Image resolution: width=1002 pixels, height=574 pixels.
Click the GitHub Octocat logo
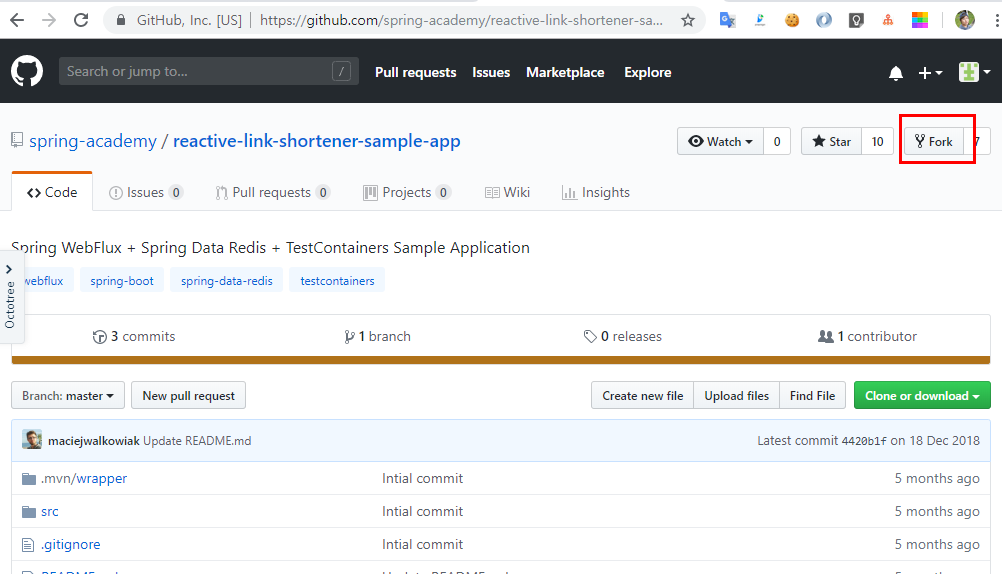tap(27, 72)
